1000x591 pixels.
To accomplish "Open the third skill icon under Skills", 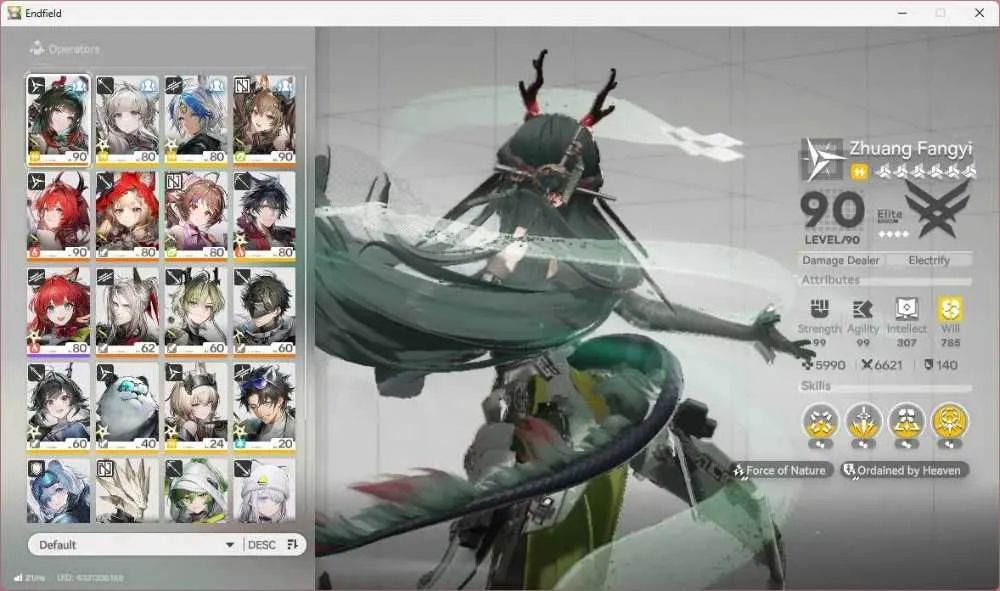I will (x=906, y=420).
